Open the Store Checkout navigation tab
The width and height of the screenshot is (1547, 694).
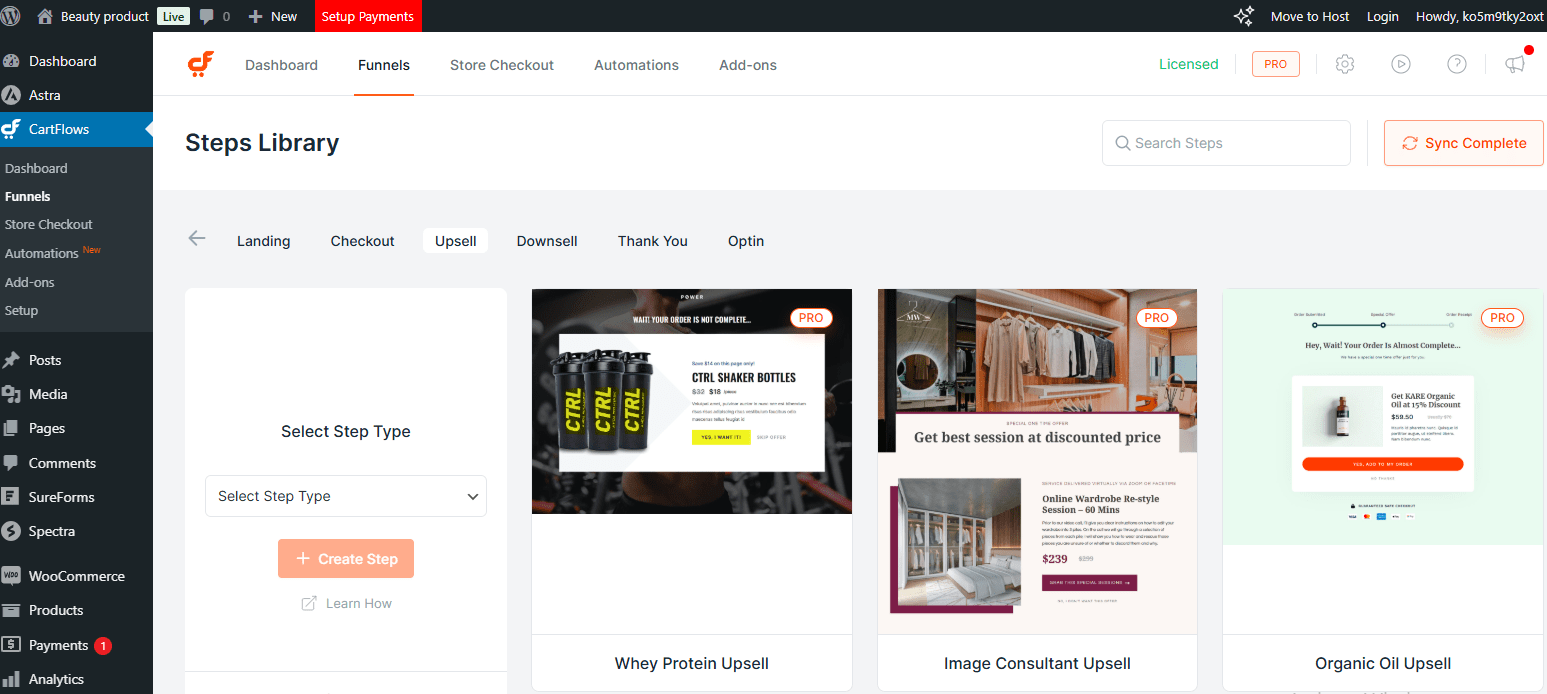coord(501,65)
